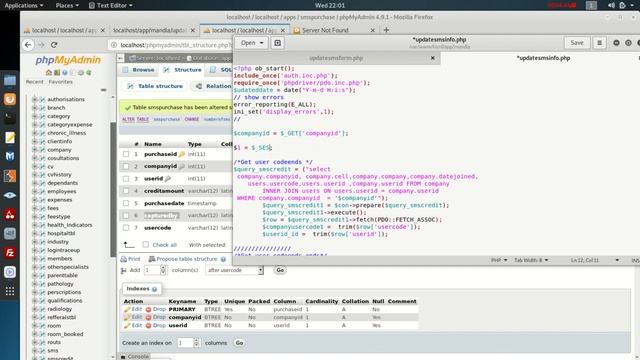Open the notes app in the dock
This screenshot has height=360, width=640.
tap(10, 138)
